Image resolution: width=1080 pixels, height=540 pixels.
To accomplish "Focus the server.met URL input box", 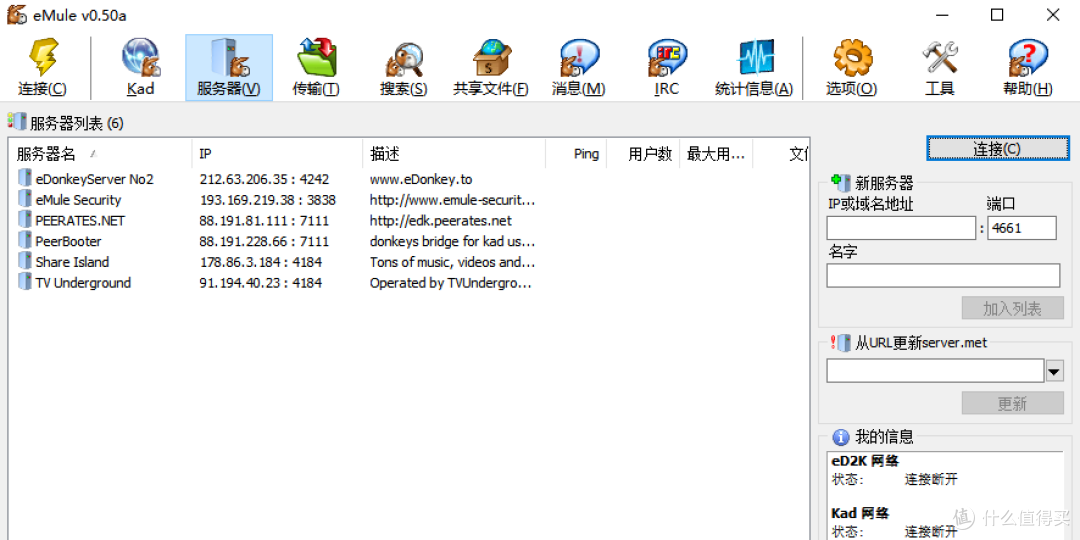I will (x=935, y=371).
